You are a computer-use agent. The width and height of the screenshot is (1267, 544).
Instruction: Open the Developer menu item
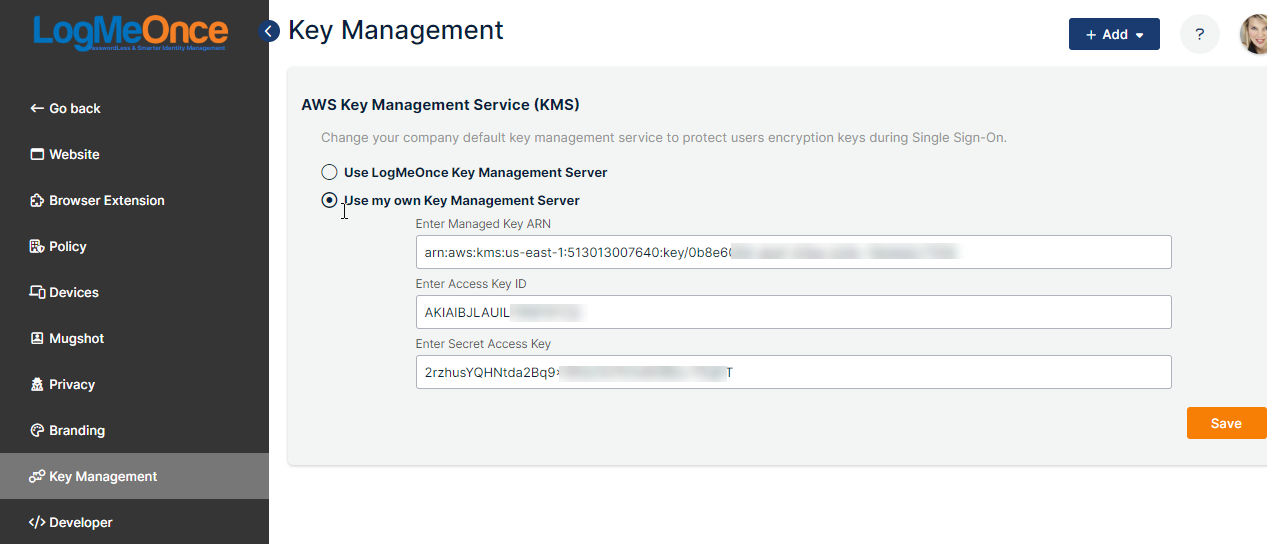134,522
